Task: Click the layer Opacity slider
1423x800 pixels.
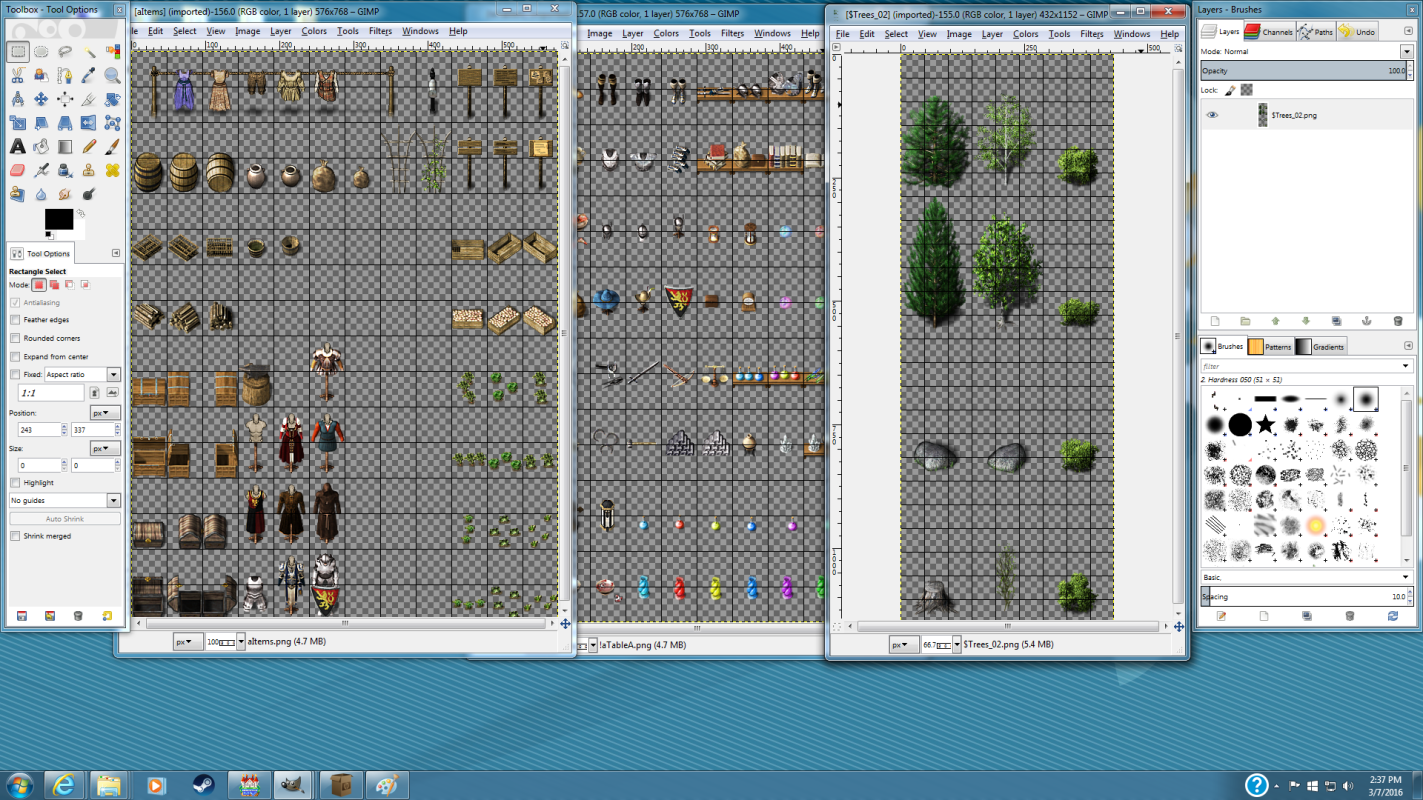Action: (1307, 71)
